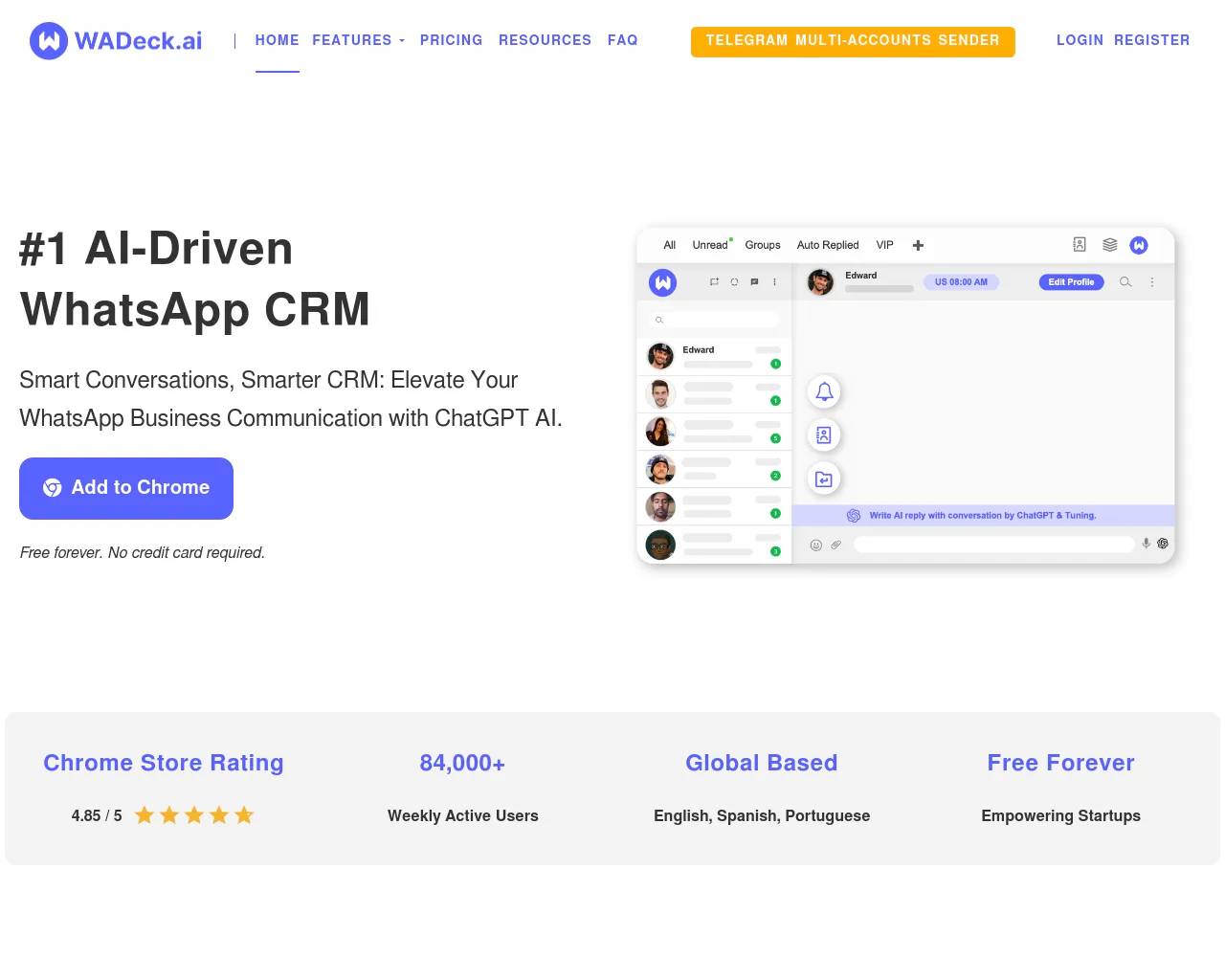Click the Weekly Active Users text
This screenshot has width=1225, height=980.
point(463,815)
